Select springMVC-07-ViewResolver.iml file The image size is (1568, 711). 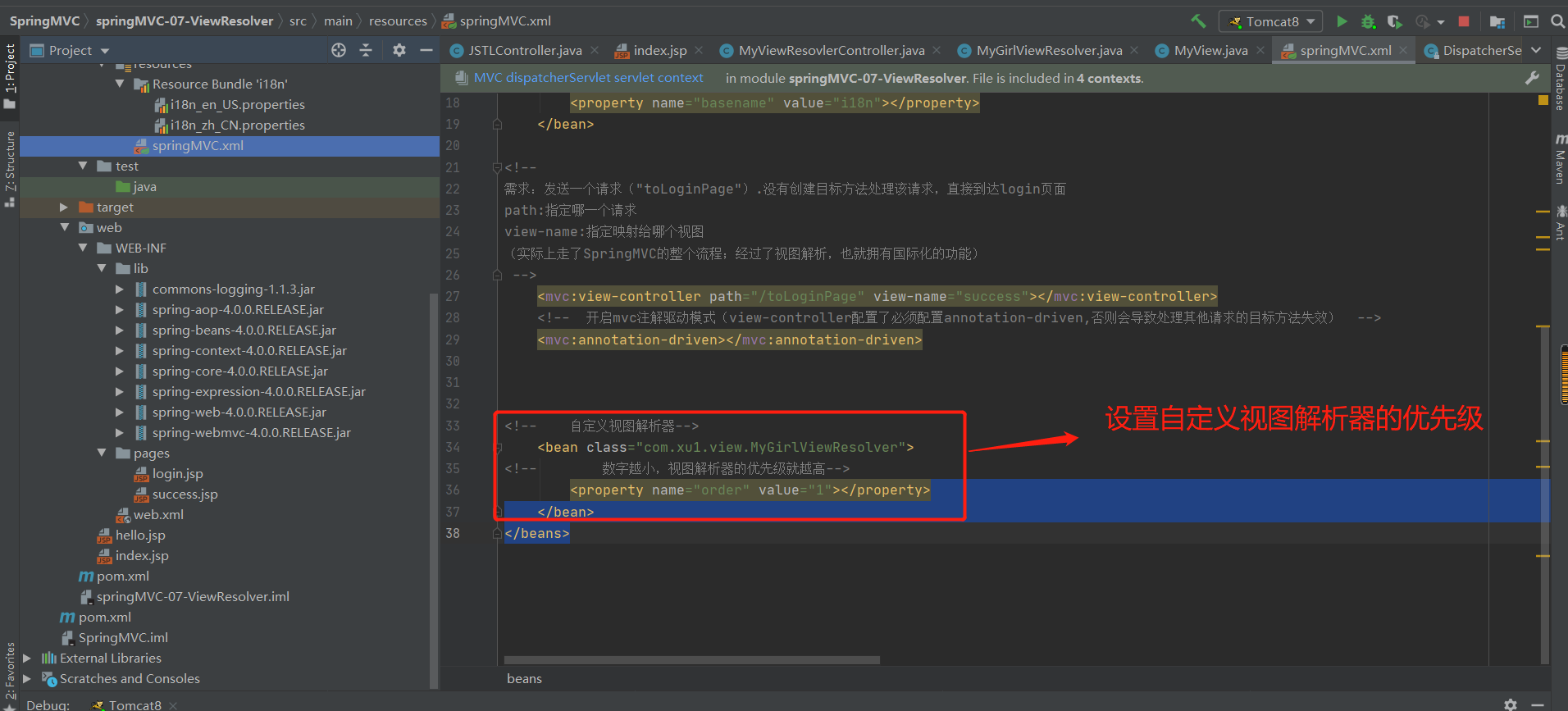click(184, 597)
